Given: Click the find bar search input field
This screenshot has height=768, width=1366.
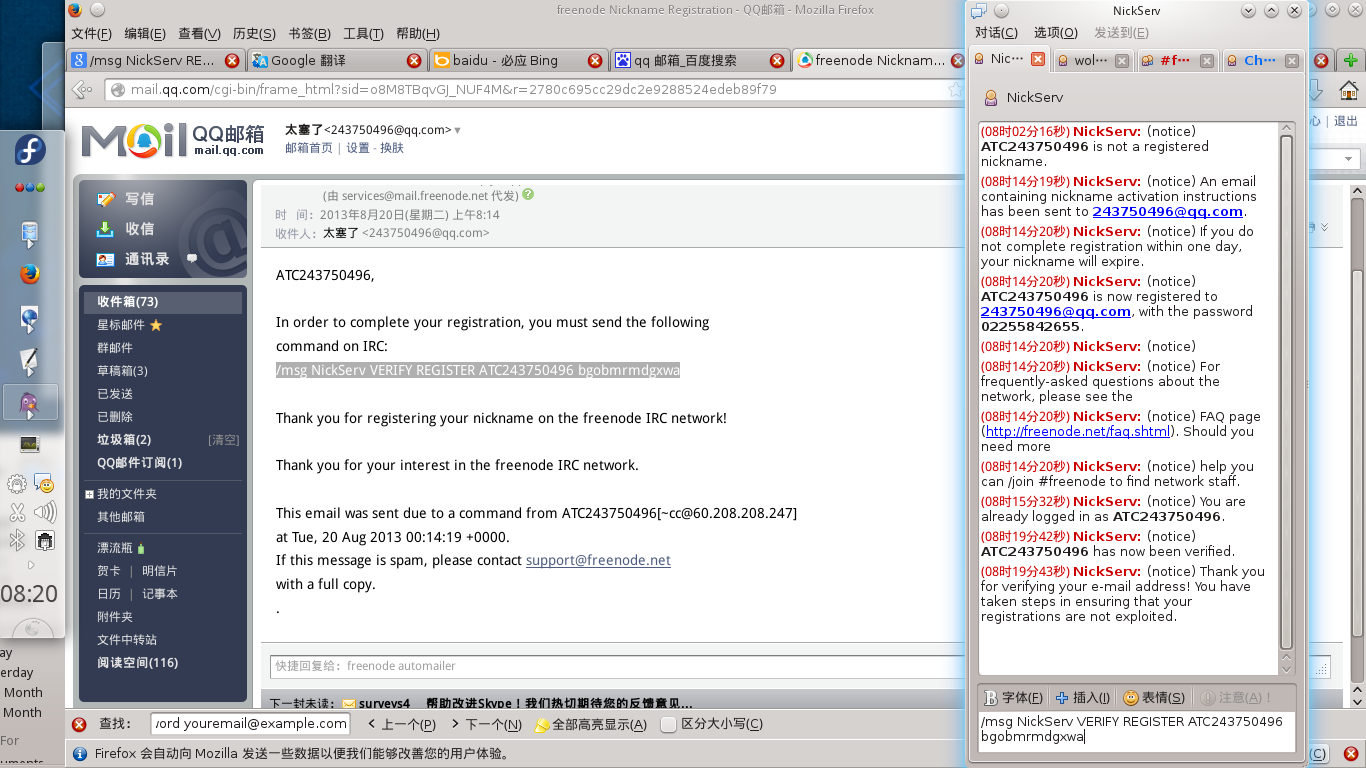Looking at the screenshot, I should [x=250, y=723].
